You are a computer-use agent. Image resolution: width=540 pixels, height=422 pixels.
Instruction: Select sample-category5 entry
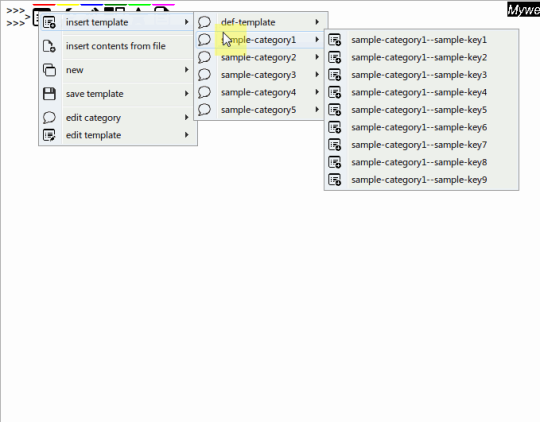click(260, 110)
